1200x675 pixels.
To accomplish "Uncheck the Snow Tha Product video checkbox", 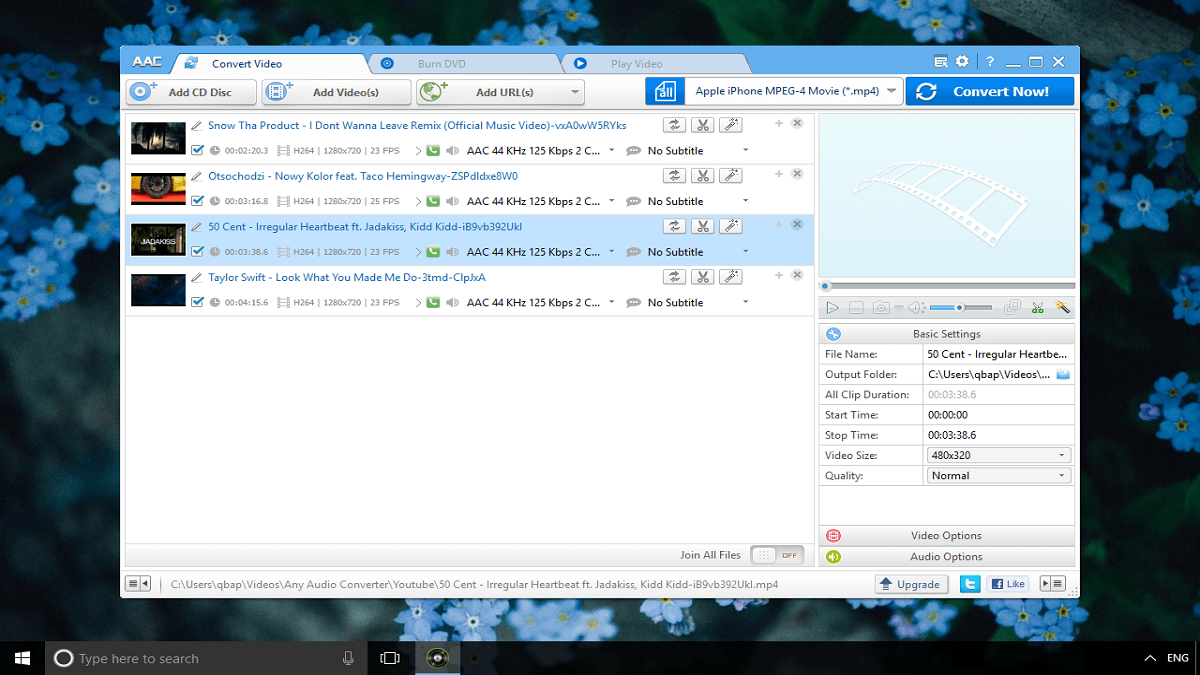I will pyautogui.click(x=197, y=150).
